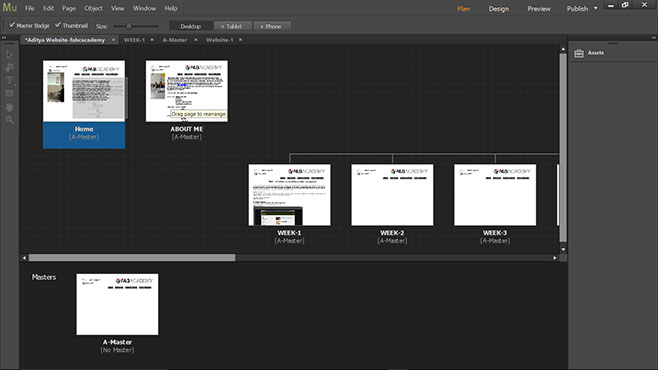Select the WEEK-2 page thumbnail

(392, 195)
